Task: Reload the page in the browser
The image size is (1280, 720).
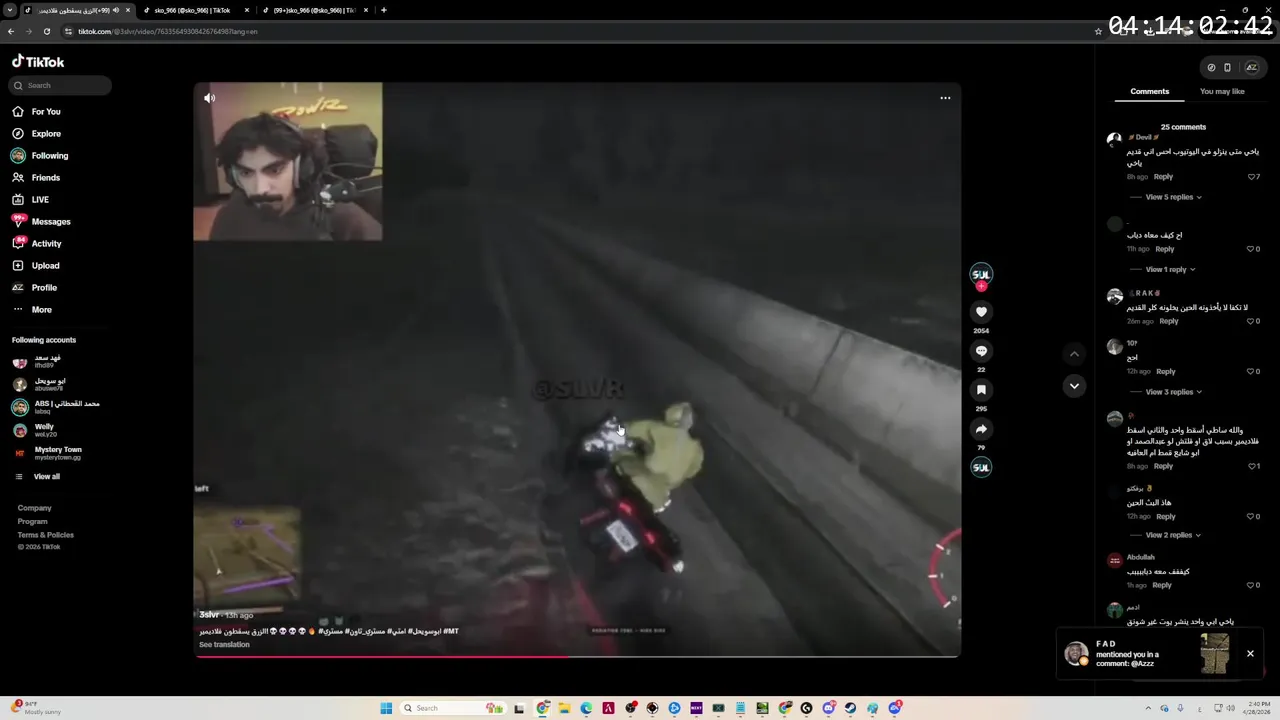Action: (46, 31)
